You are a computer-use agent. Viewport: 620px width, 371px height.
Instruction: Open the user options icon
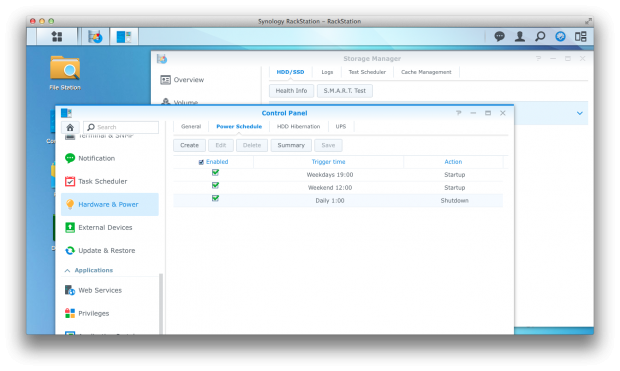click(520, 36)
